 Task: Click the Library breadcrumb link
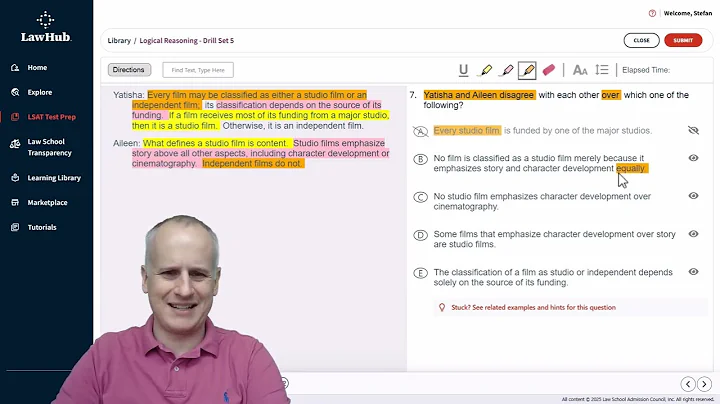tap(119, 40)
